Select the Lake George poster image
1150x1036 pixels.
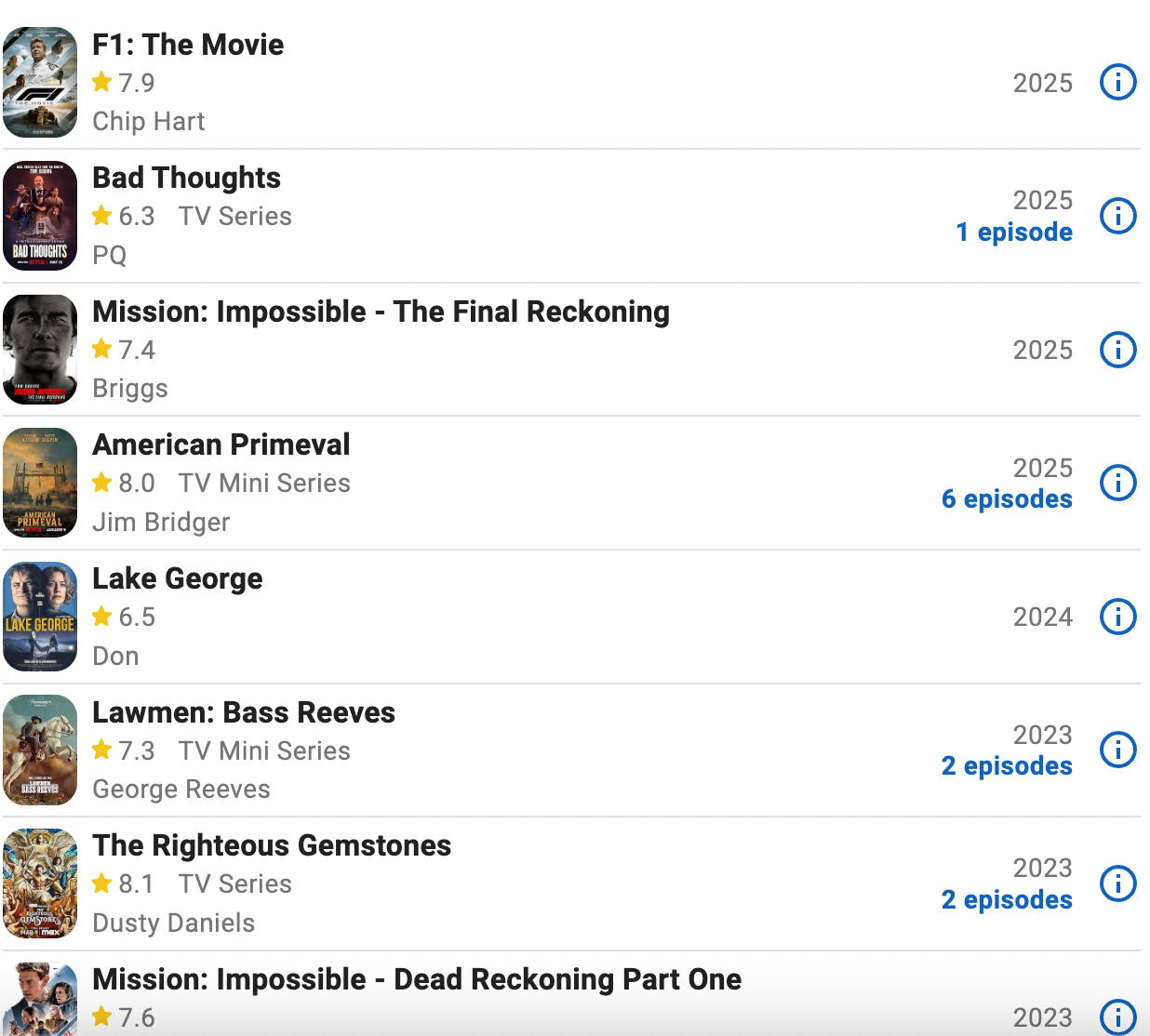pos(40,617)
